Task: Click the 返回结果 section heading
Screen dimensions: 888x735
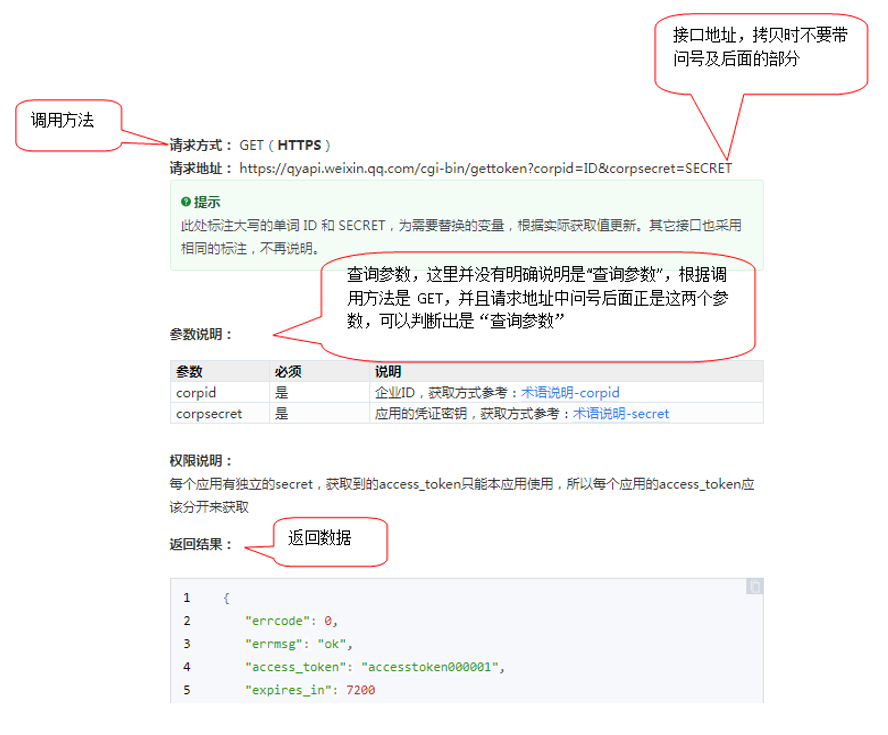Action: (x=201, y=545)
